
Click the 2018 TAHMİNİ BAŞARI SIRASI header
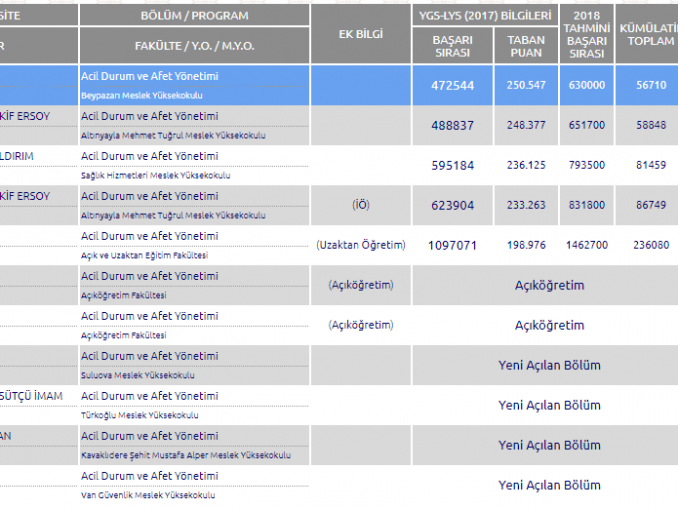587,33
